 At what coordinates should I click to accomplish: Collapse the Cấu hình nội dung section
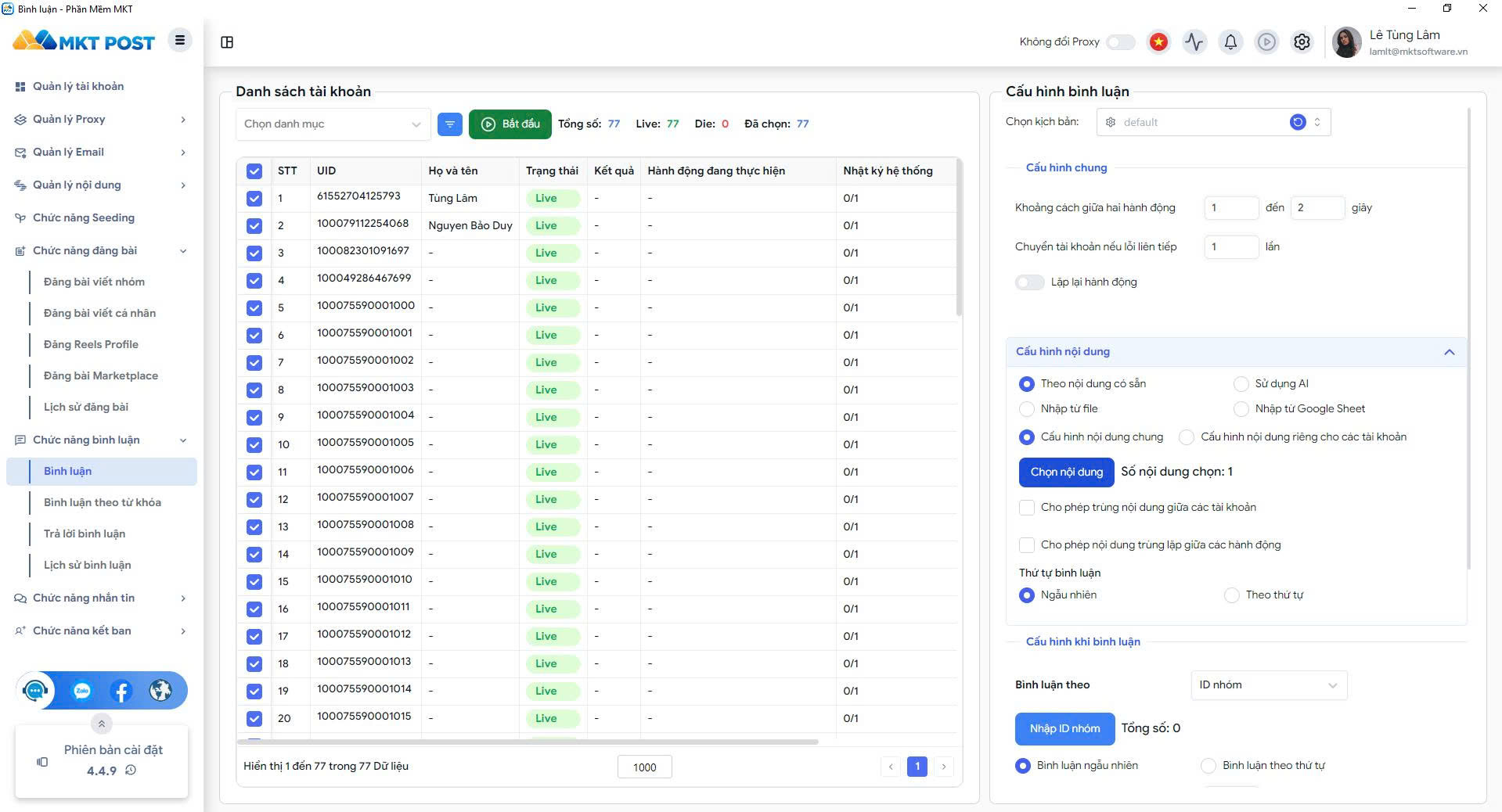[1449, 352]
